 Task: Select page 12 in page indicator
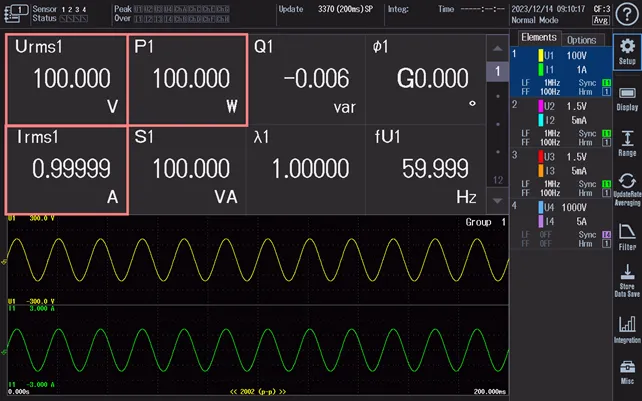point(497,180)
